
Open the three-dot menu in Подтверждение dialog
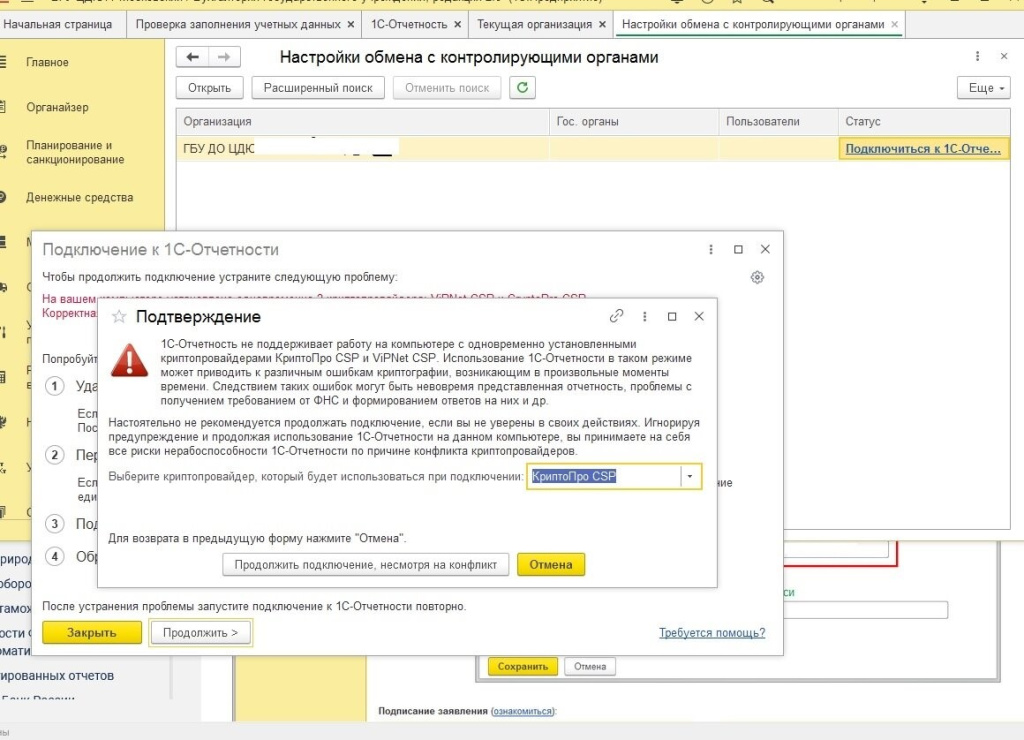[645, 316]
